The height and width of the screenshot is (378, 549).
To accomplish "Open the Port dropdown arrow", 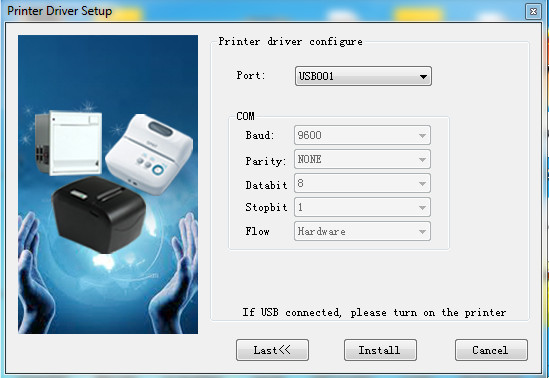I will tap(423, 76).
